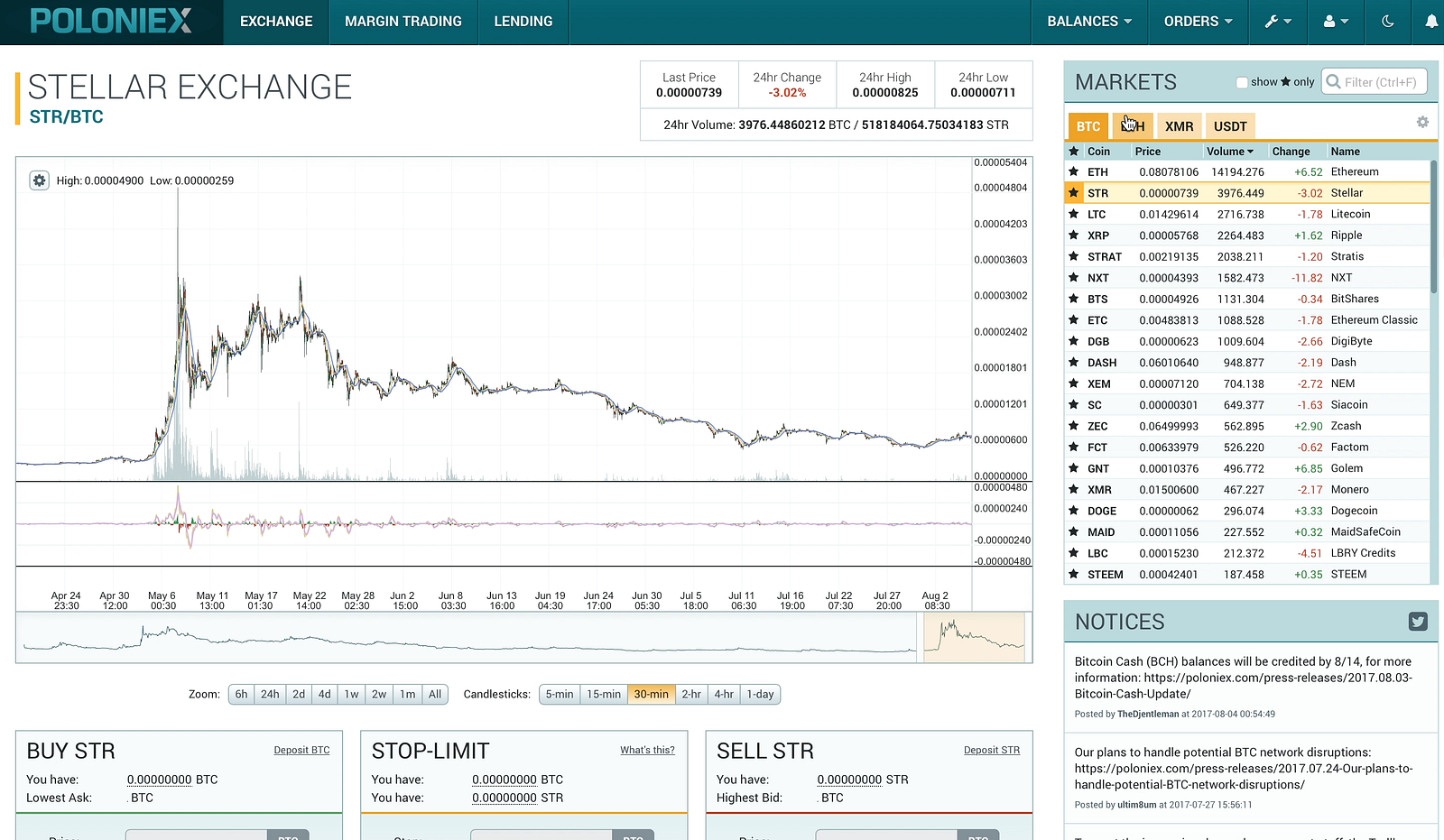Go to the Lending page
The width and height of the screenshot is (1444, 840).
point(523,22)
